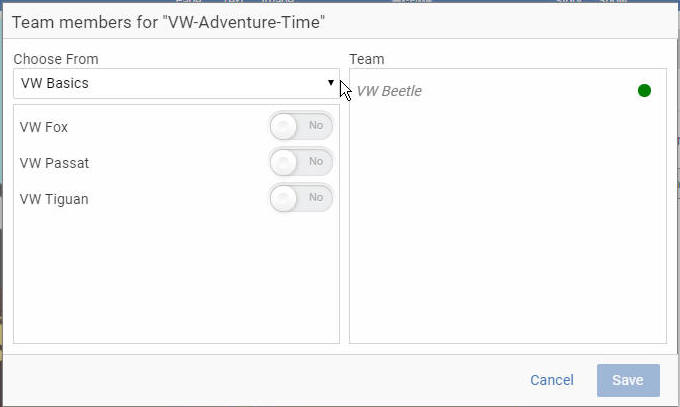Toggle the VW Fox switch to Yes
Screen dimensions: 680x407
click(x=301, y=126)
